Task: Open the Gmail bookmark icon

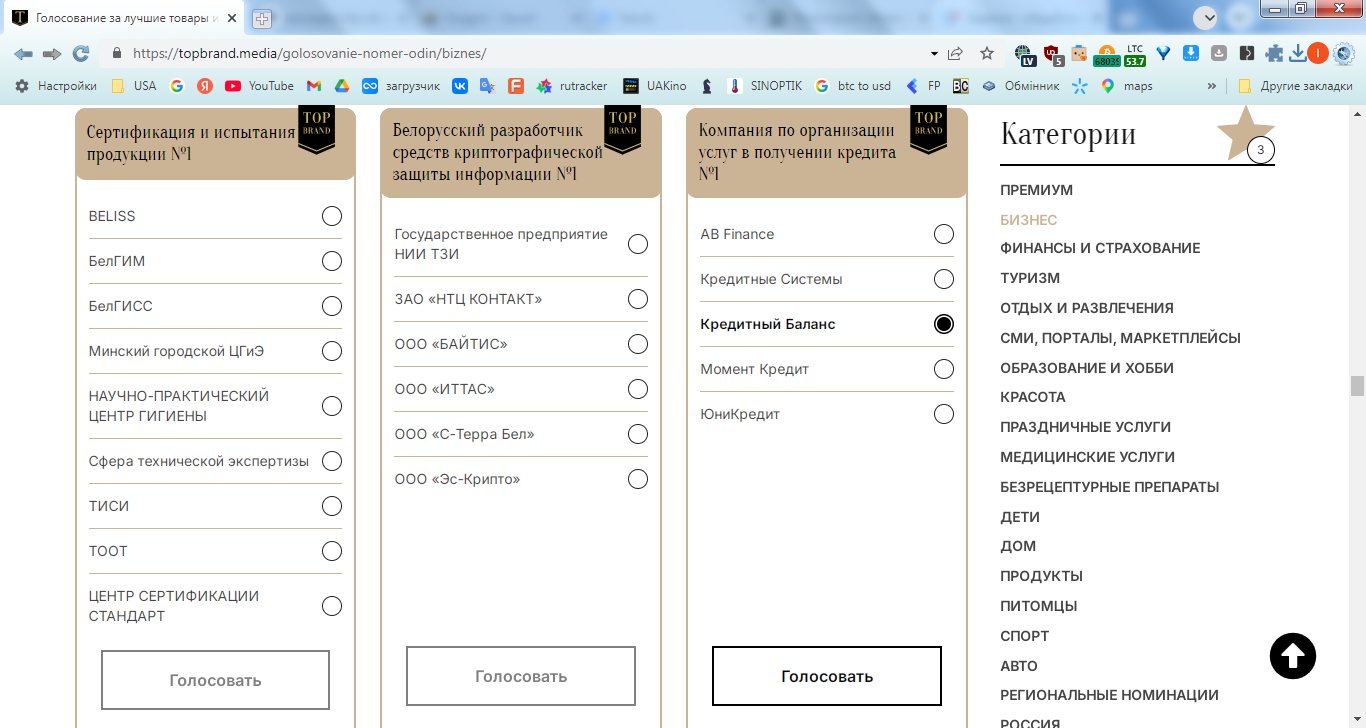Action: [x=313, y=86]
